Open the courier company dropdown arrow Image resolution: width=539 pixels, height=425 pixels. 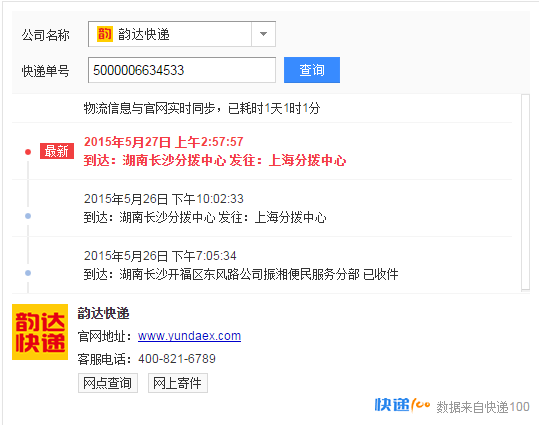(x=263, y=34)
